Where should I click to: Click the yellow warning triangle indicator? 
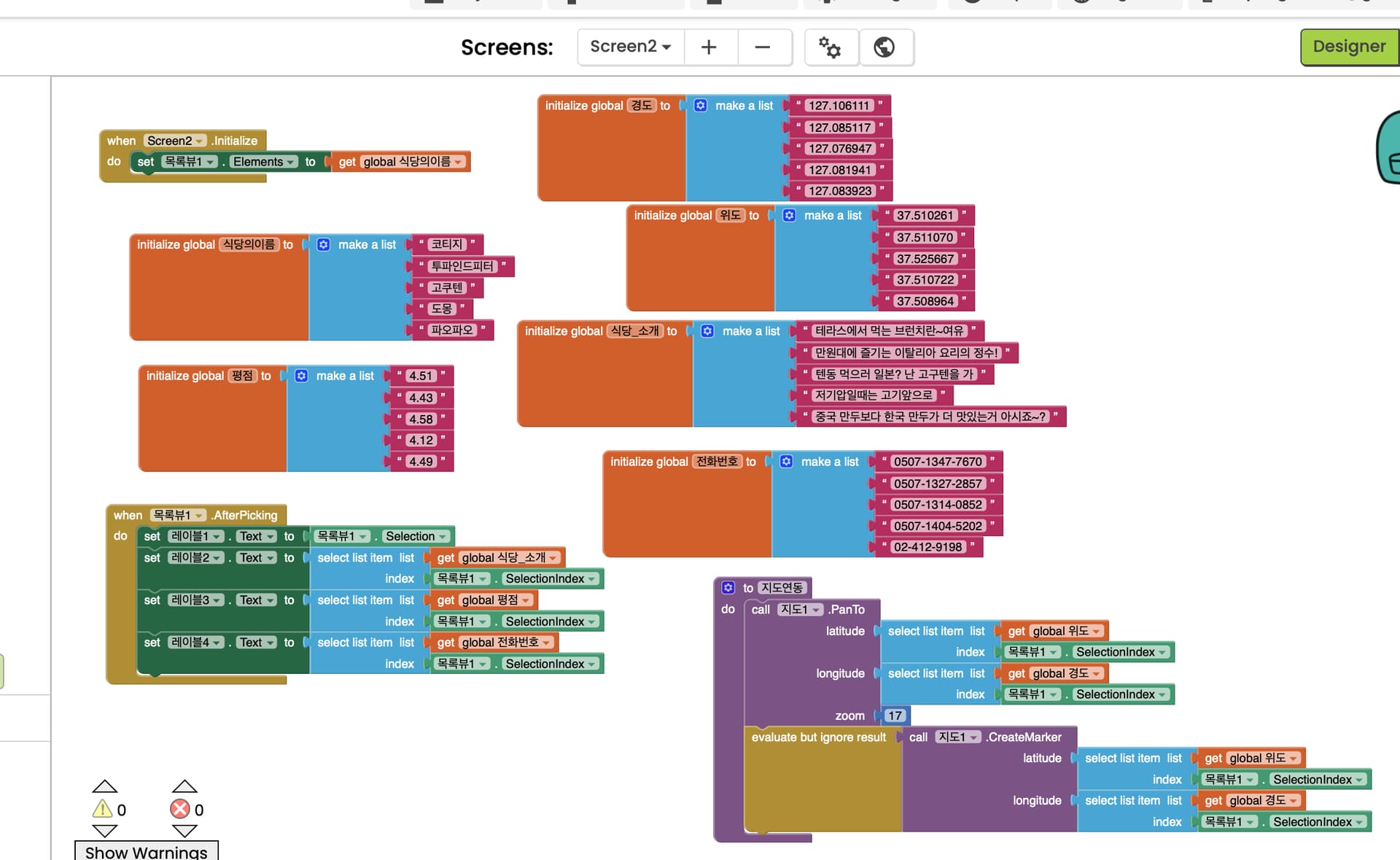102,809
